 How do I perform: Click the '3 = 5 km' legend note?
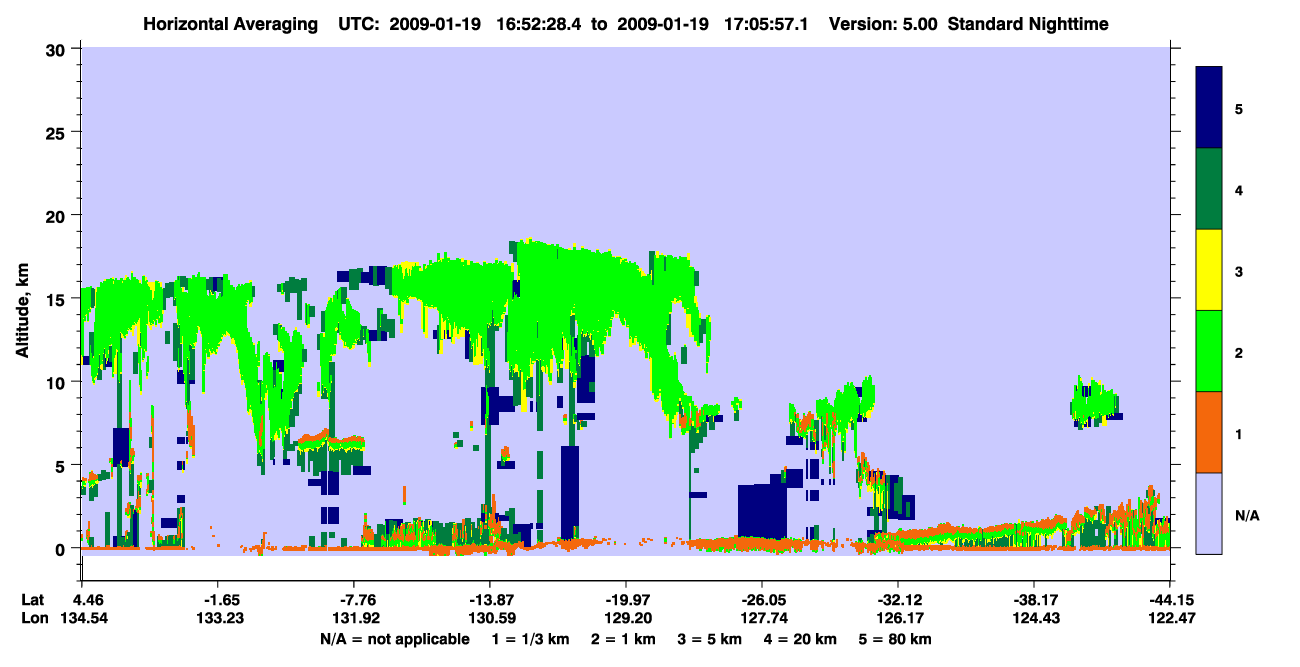(709, 638)
